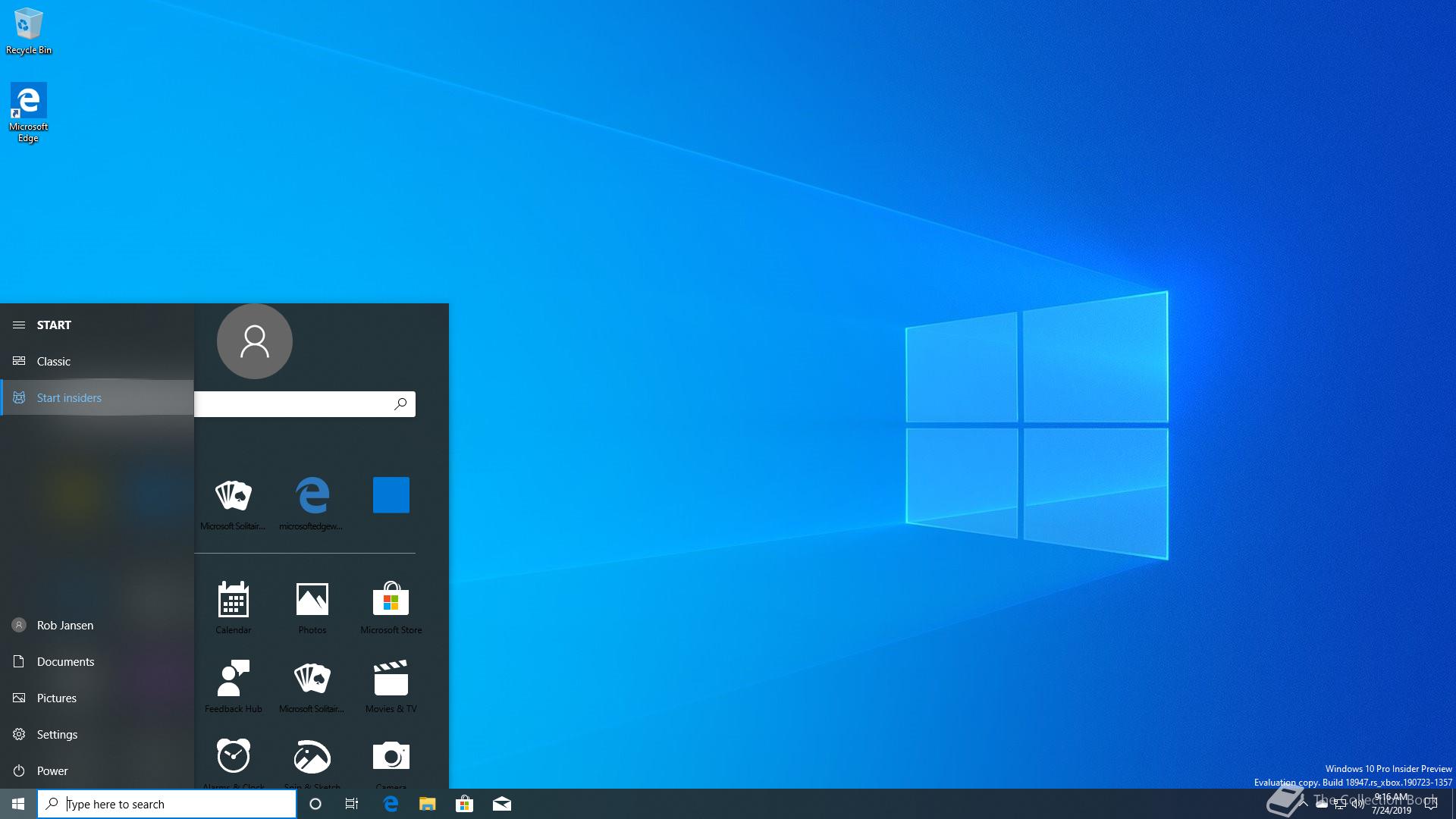This screenshot has height=819, width=1456.
Task: Select the Microsoft Edge desktop shortcut
Action: pyautogui.click(x=28, y=112)
